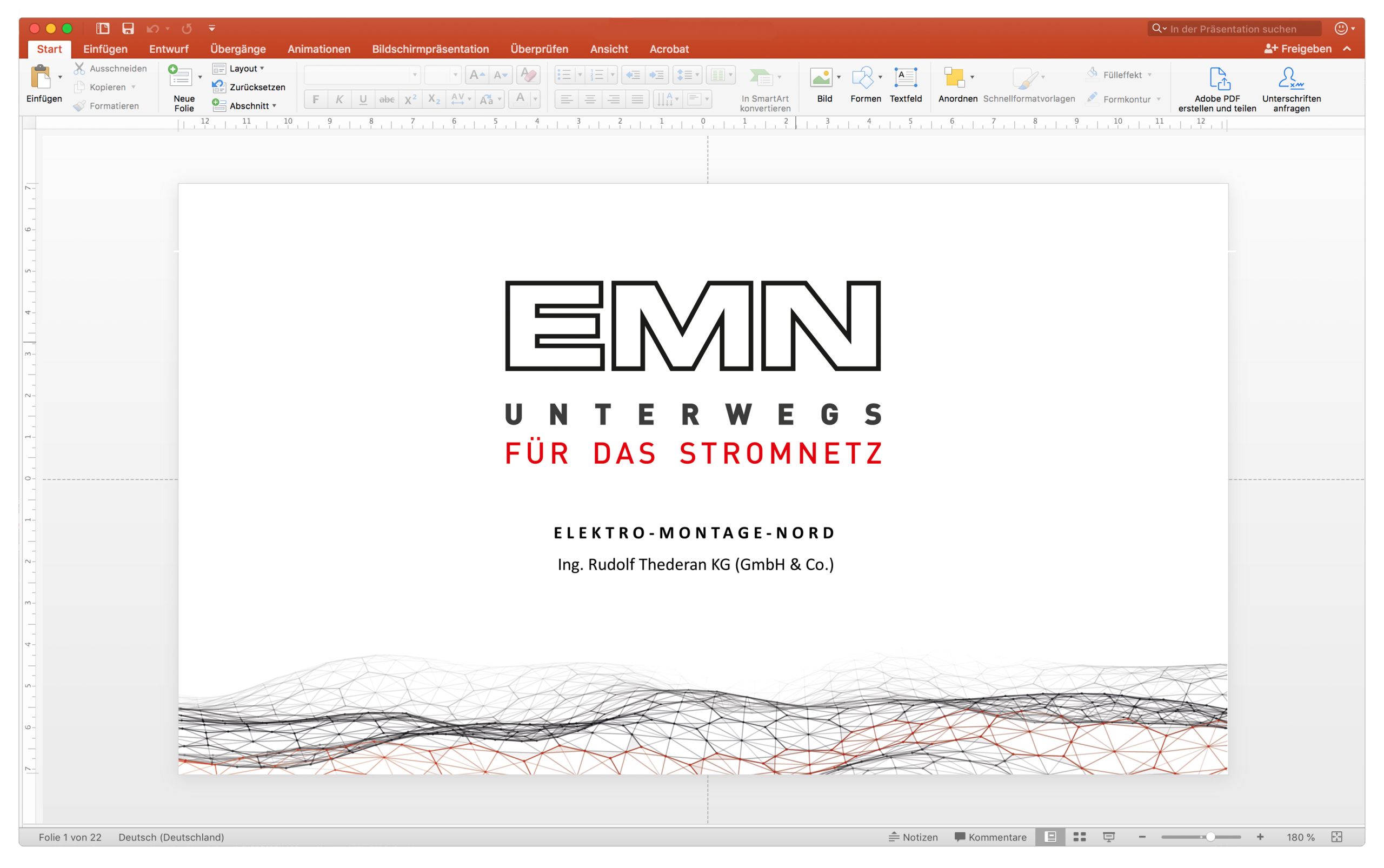
Task: Switch to the Übergänge tab
Action: (238, 49)
